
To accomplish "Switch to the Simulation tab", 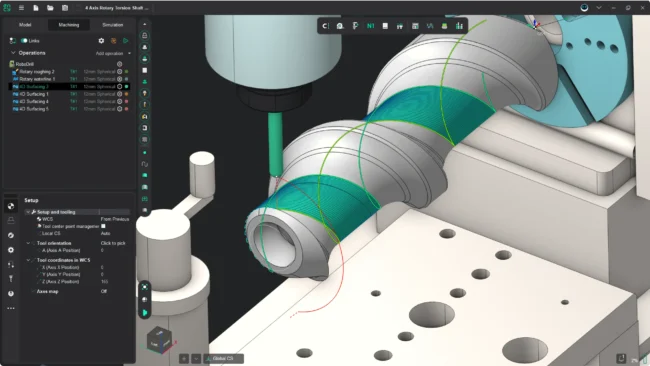I will click(113, 25).
